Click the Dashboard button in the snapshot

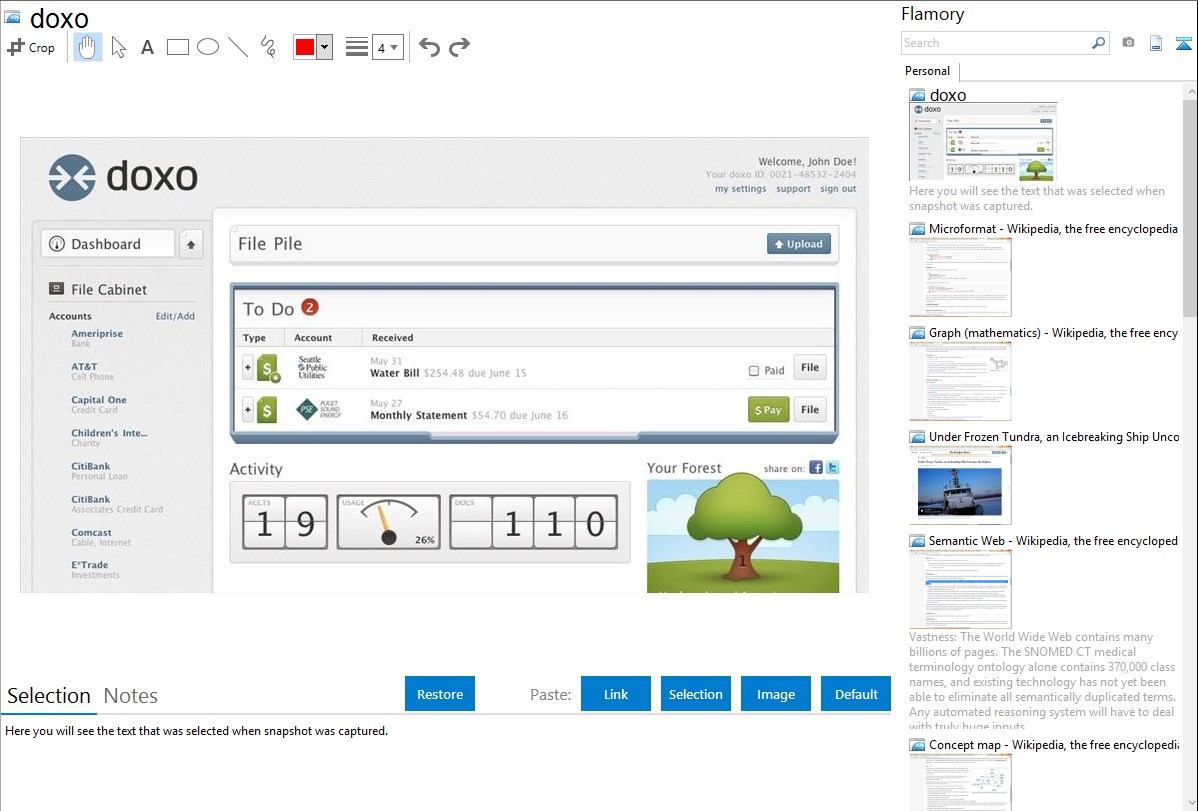click(x=108, y=244)
